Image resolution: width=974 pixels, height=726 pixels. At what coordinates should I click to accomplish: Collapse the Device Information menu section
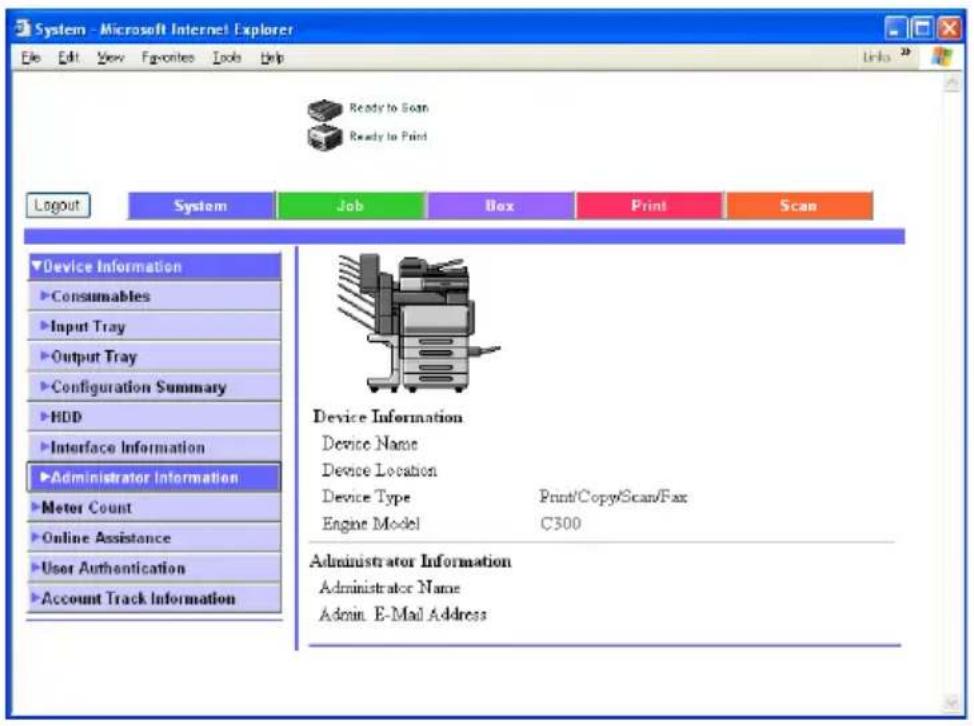tap(154, 266)
